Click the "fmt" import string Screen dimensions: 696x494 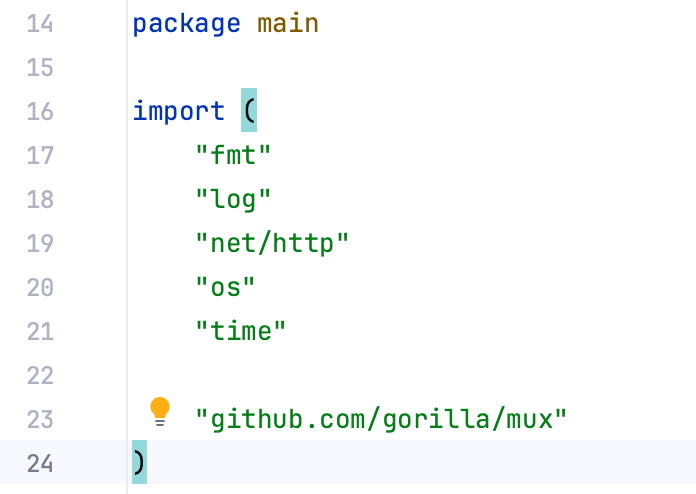tap(233, 155)
